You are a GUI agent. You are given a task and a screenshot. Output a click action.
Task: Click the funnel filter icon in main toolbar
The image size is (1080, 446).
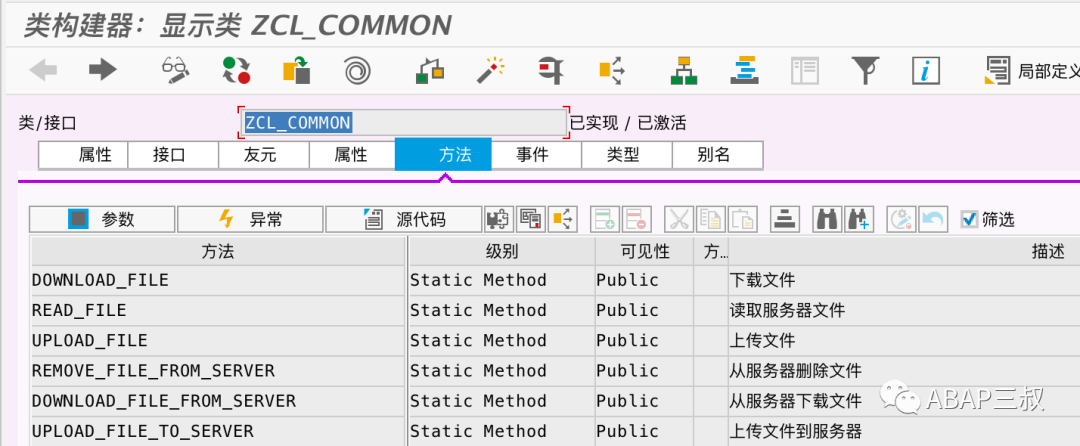tap(865, 70)
